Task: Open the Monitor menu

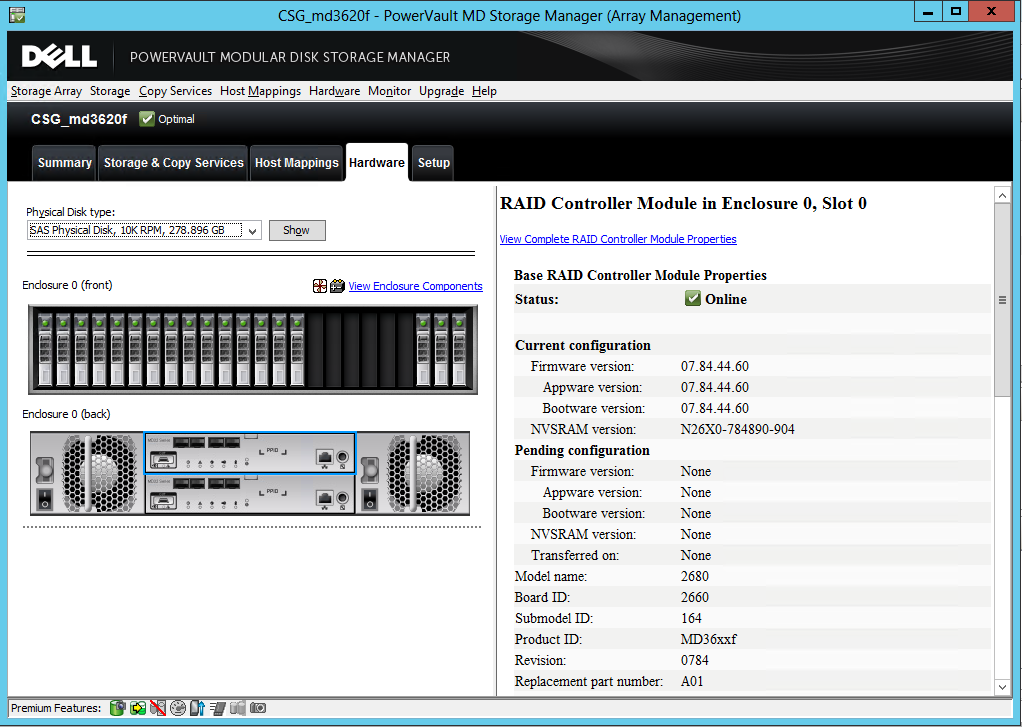Action: pyautogui.click(x=389, y=91)
